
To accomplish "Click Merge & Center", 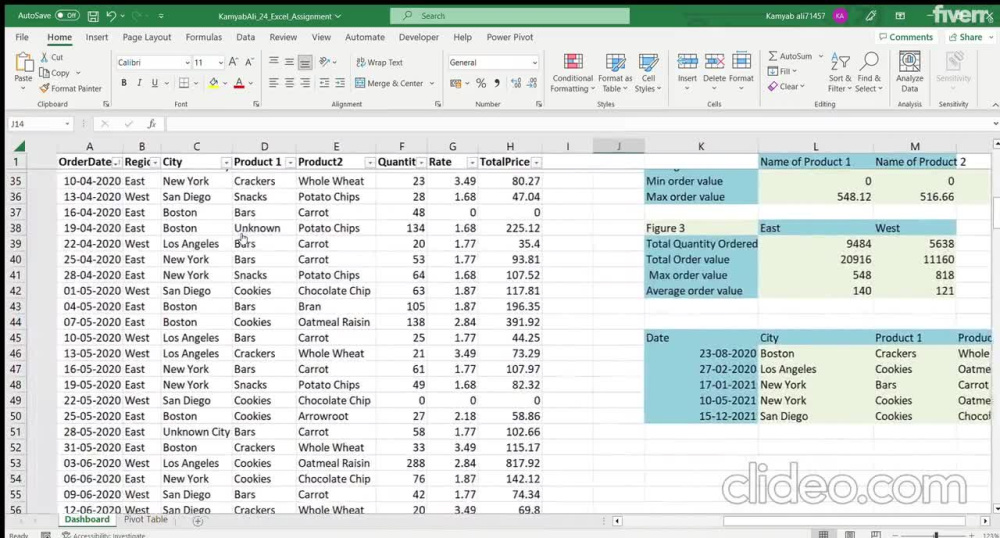I will [389, 83].
